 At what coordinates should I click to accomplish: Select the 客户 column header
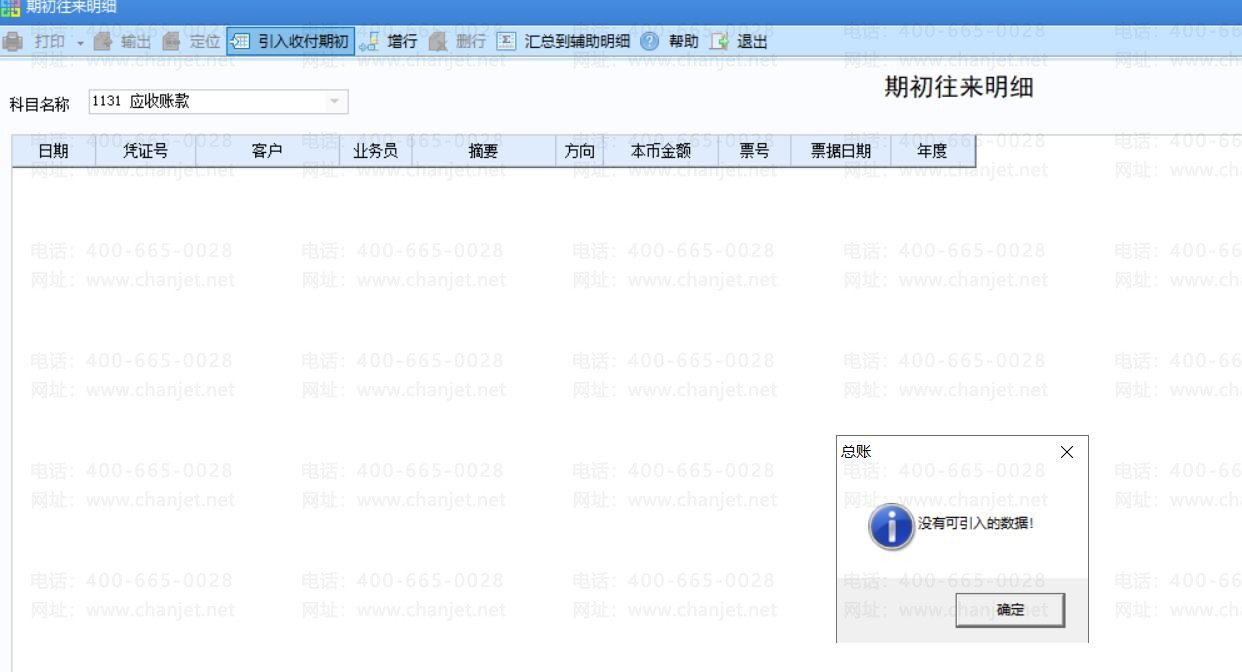267,152
